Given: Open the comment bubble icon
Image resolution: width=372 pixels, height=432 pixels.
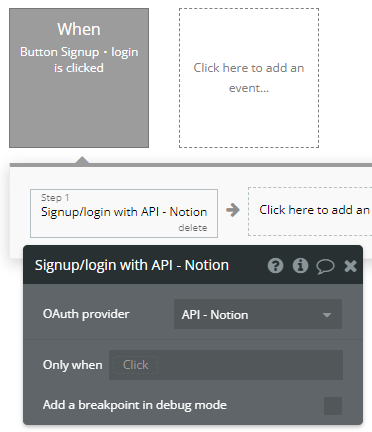Looking at the screenshot, I should coord(325,266).
